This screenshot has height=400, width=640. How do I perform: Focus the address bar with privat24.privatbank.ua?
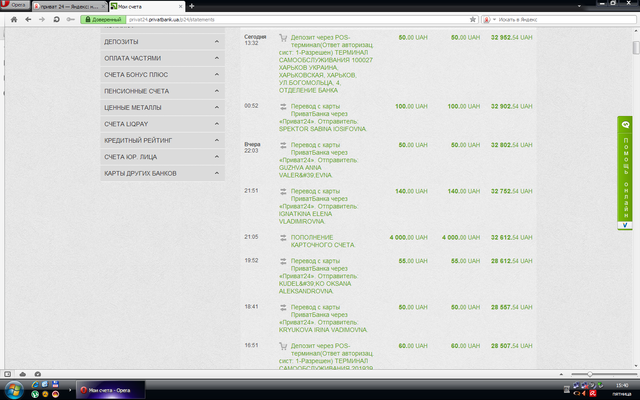[x=298, y=19]
